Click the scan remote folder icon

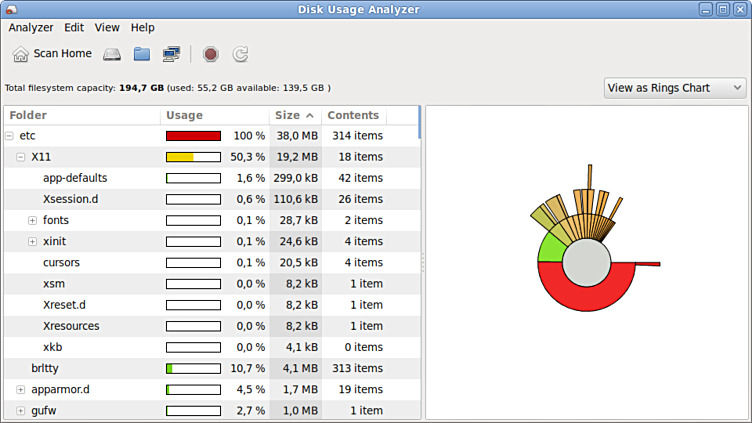click(172, 54)
